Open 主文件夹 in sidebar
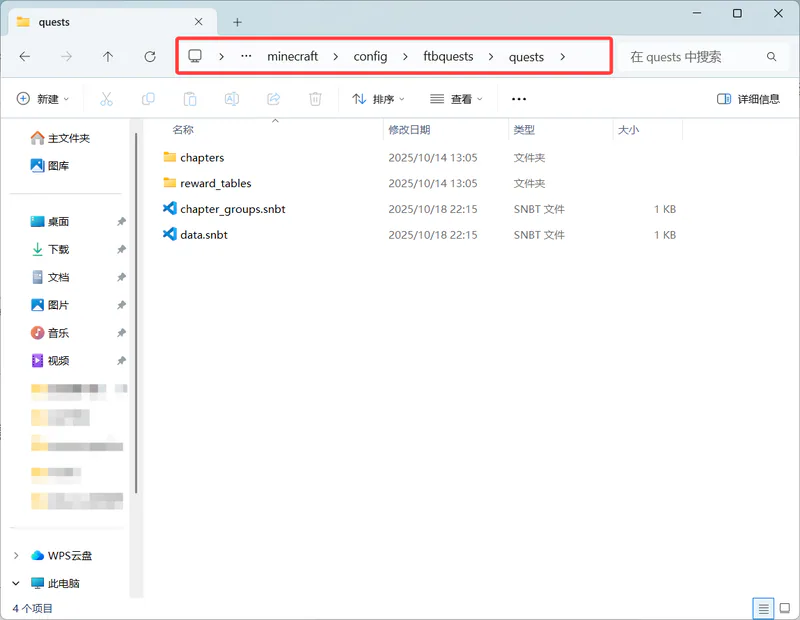 (60, 138)
